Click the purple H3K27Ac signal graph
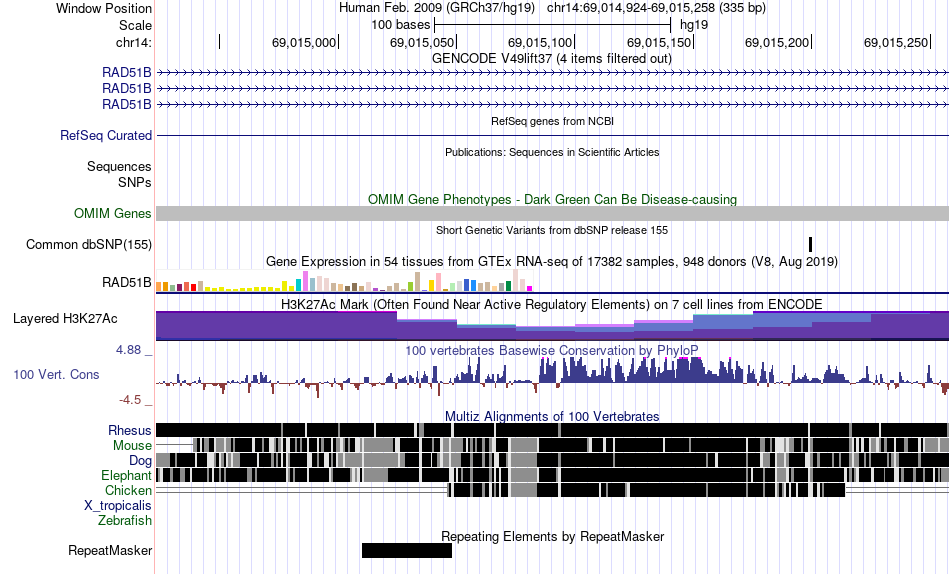 tap(553, 325)
